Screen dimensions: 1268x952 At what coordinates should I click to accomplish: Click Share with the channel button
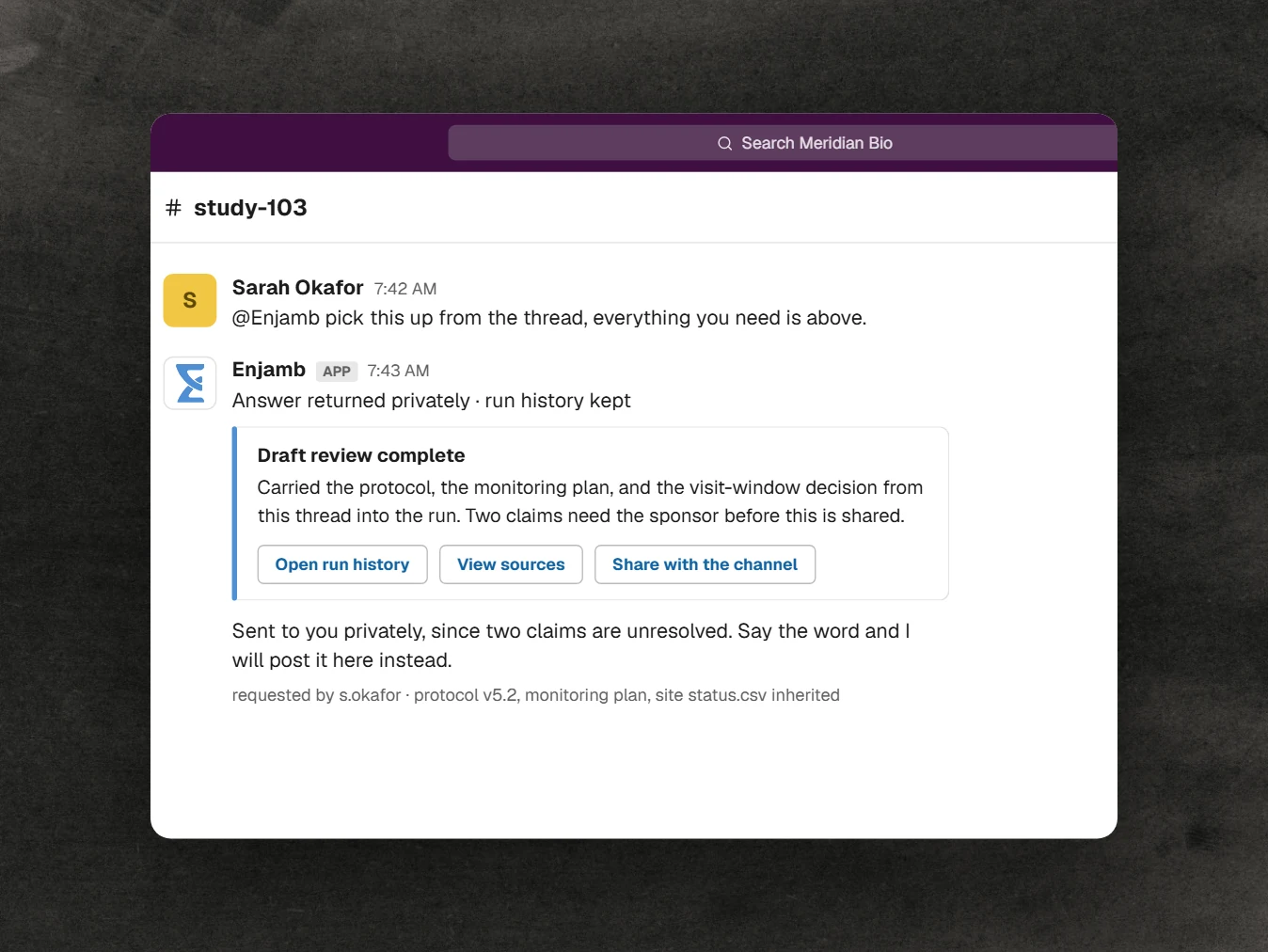coord(705,564)
